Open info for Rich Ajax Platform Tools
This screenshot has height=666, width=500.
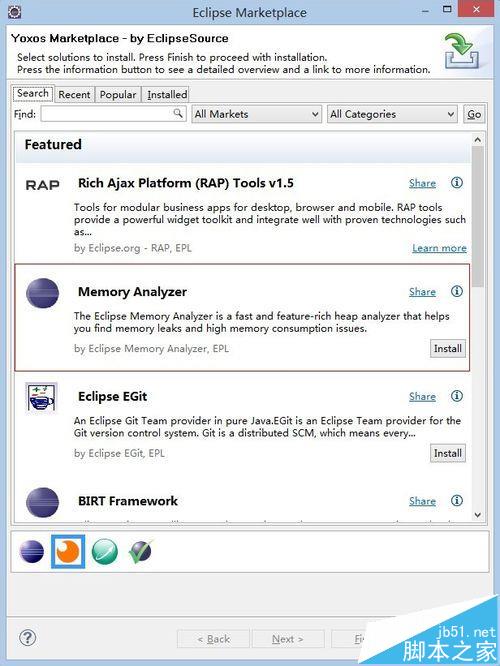(x=457, y=183)
